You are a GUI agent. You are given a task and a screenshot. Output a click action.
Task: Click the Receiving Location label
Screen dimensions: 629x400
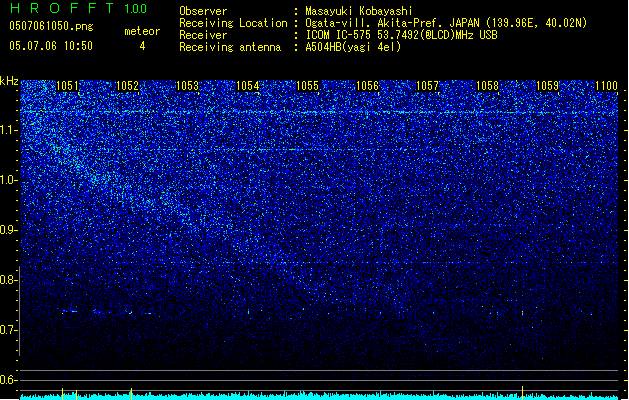click(233, 23)
